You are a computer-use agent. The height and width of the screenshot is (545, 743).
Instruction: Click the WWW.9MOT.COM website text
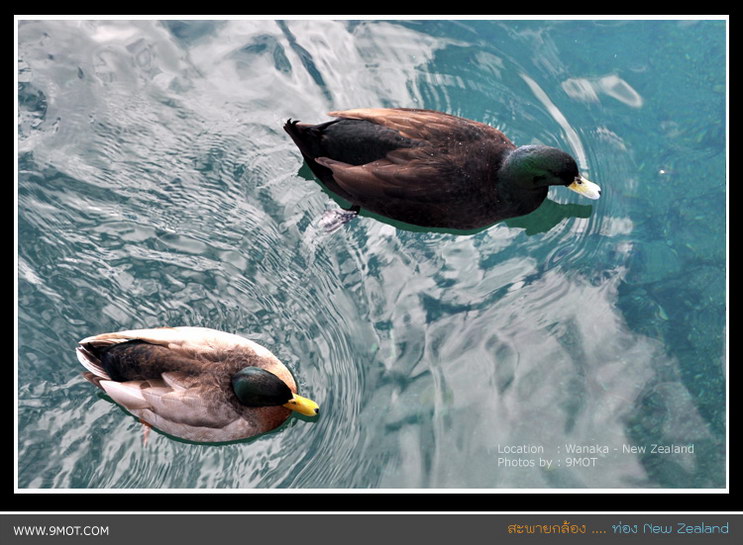pos(61,530)
